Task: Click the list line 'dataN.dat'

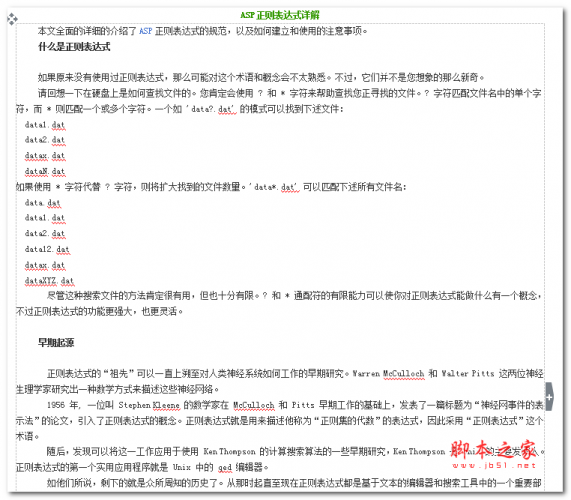Action: [45, 172]
